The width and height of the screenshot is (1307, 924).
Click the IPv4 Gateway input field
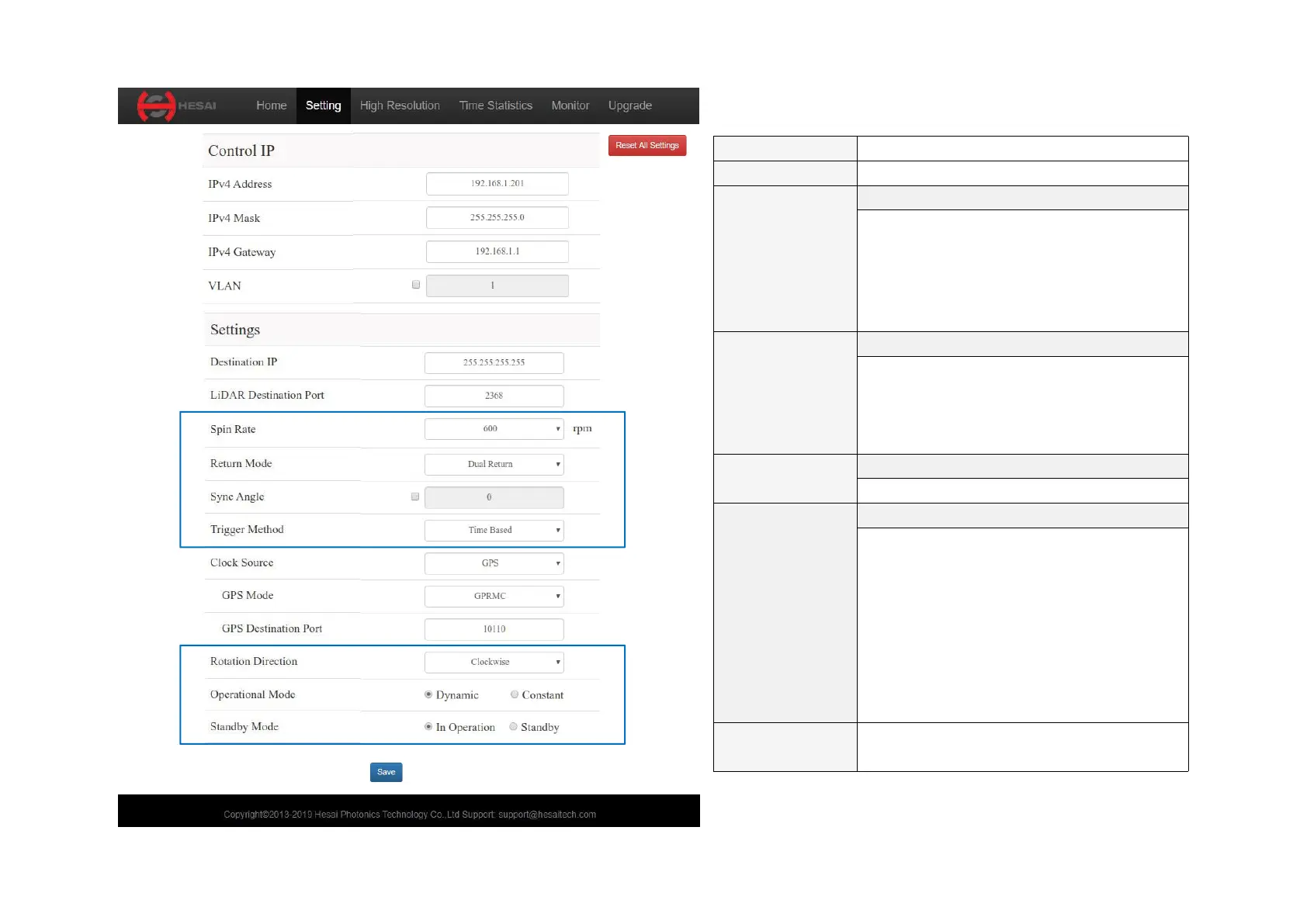click(497, 251)
